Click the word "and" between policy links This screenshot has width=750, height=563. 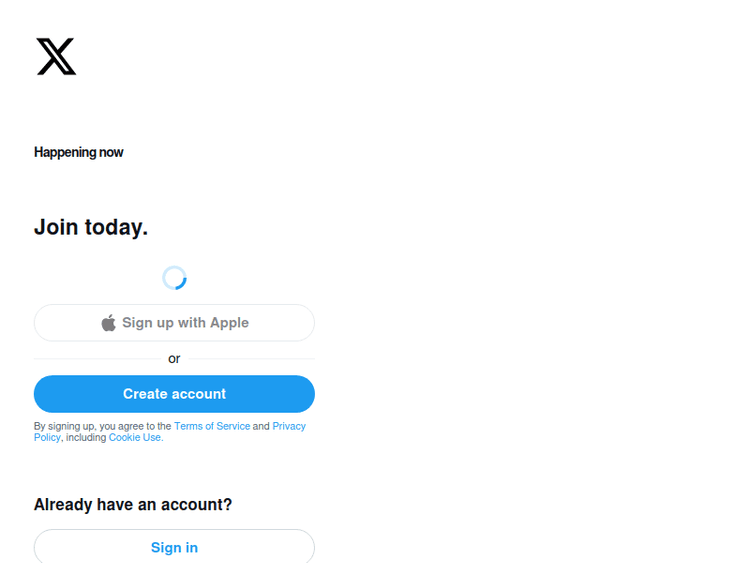261,426
